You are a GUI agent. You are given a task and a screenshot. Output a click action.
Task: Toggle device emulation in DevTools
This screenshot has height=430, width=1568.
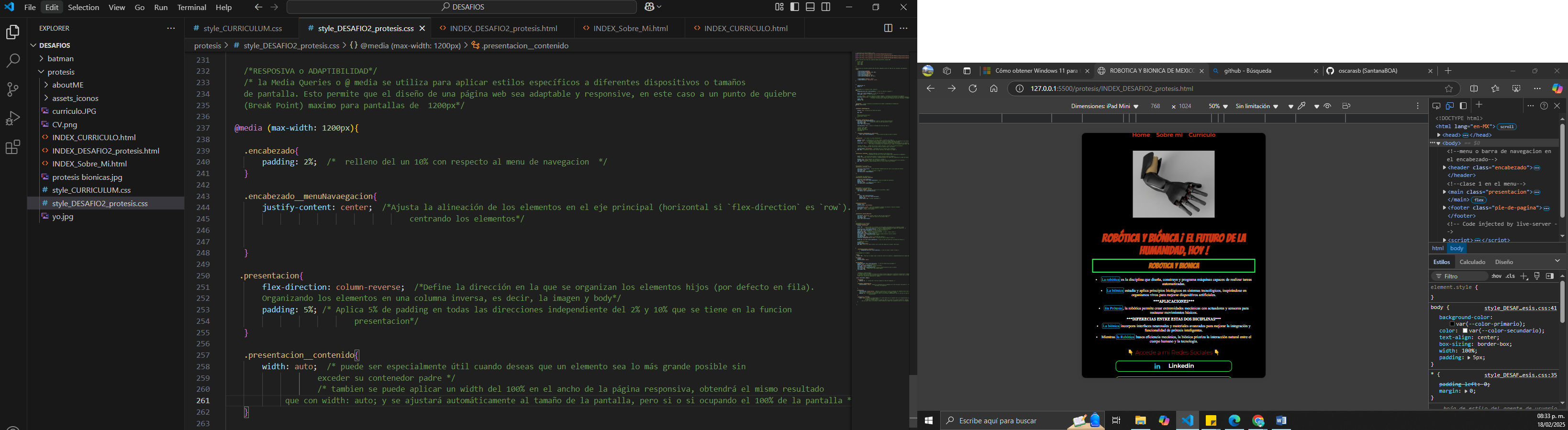coord(1450,106)
